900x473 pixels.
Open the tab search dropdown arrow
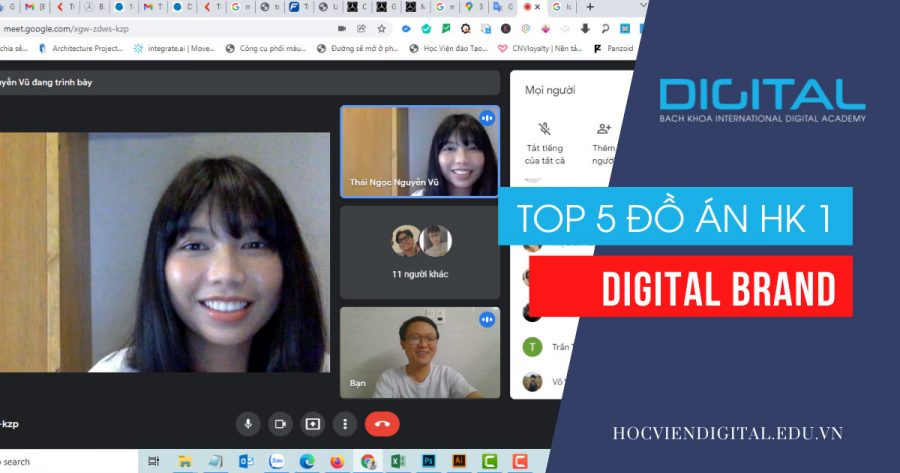[x=643, y=6]
